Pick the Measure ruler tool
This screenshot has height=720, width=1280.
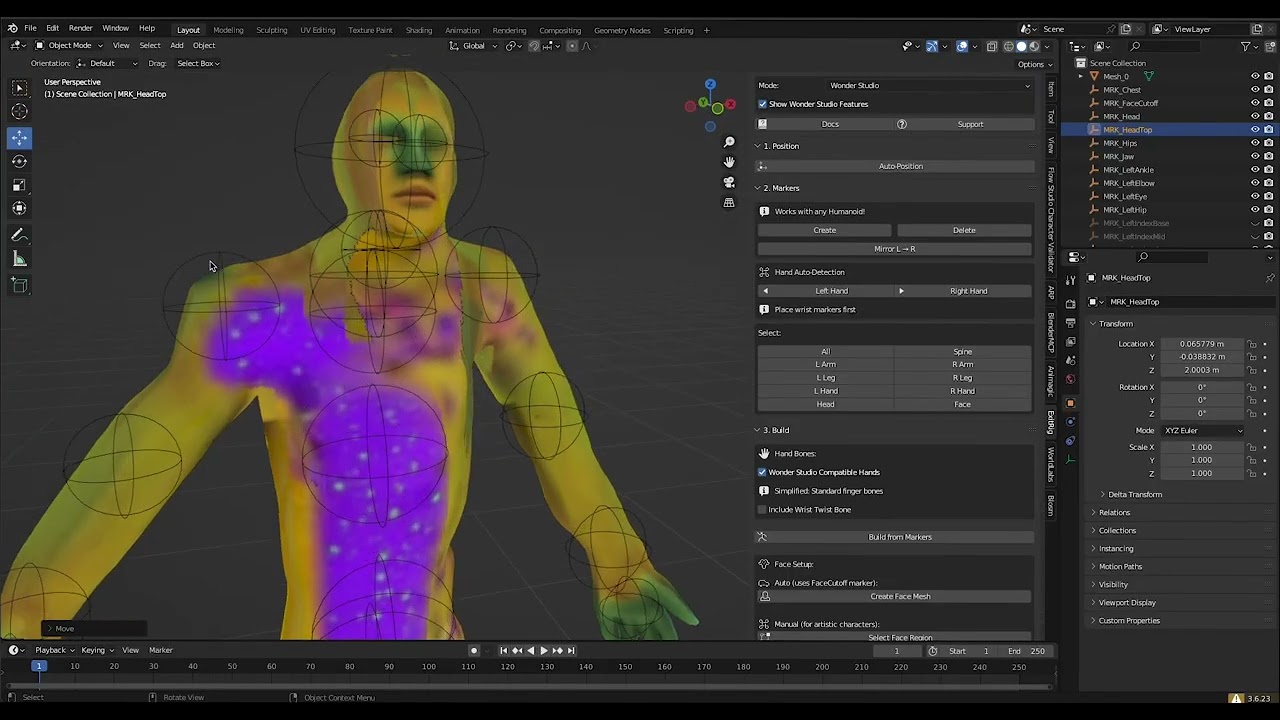click(x=19, y=260)
